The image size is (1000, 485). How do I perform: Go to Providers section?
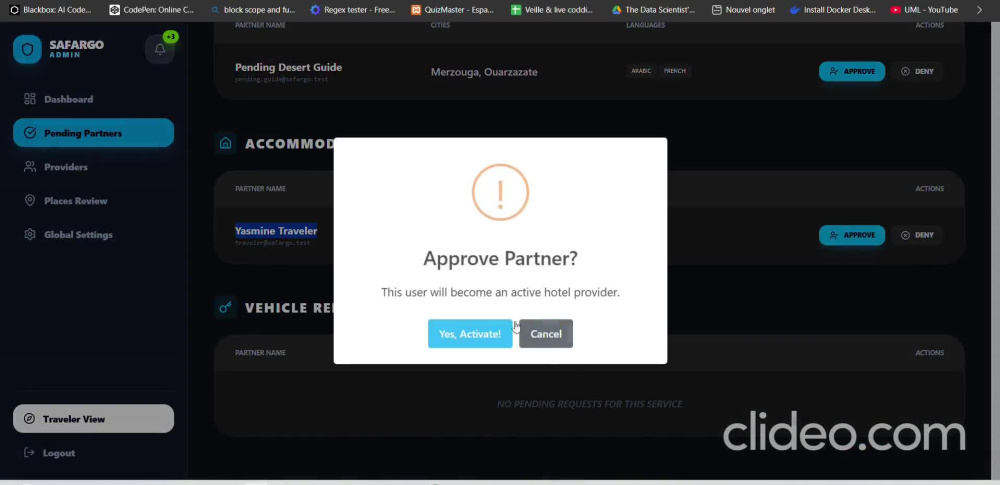(66, 167)
